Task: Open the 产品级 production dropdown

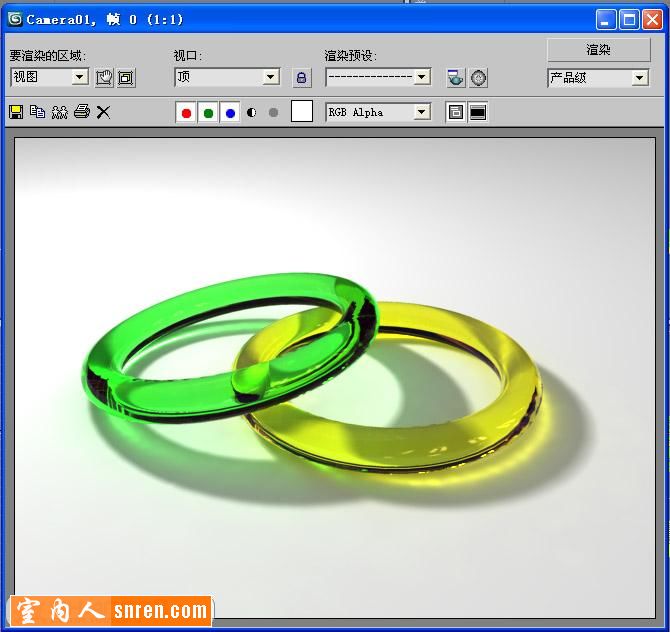Action: tap(598, 78)
